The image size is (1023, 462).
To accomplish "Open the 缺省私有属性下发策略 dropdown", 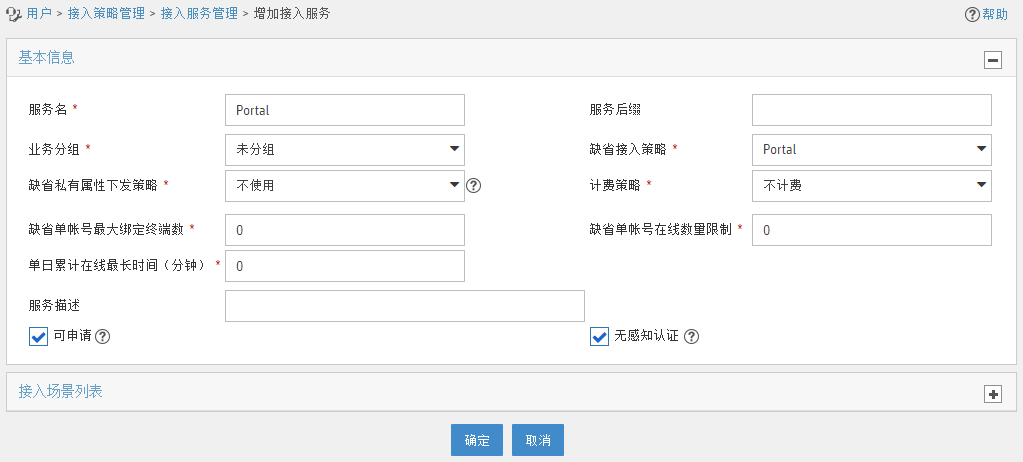I will [344, 186].
